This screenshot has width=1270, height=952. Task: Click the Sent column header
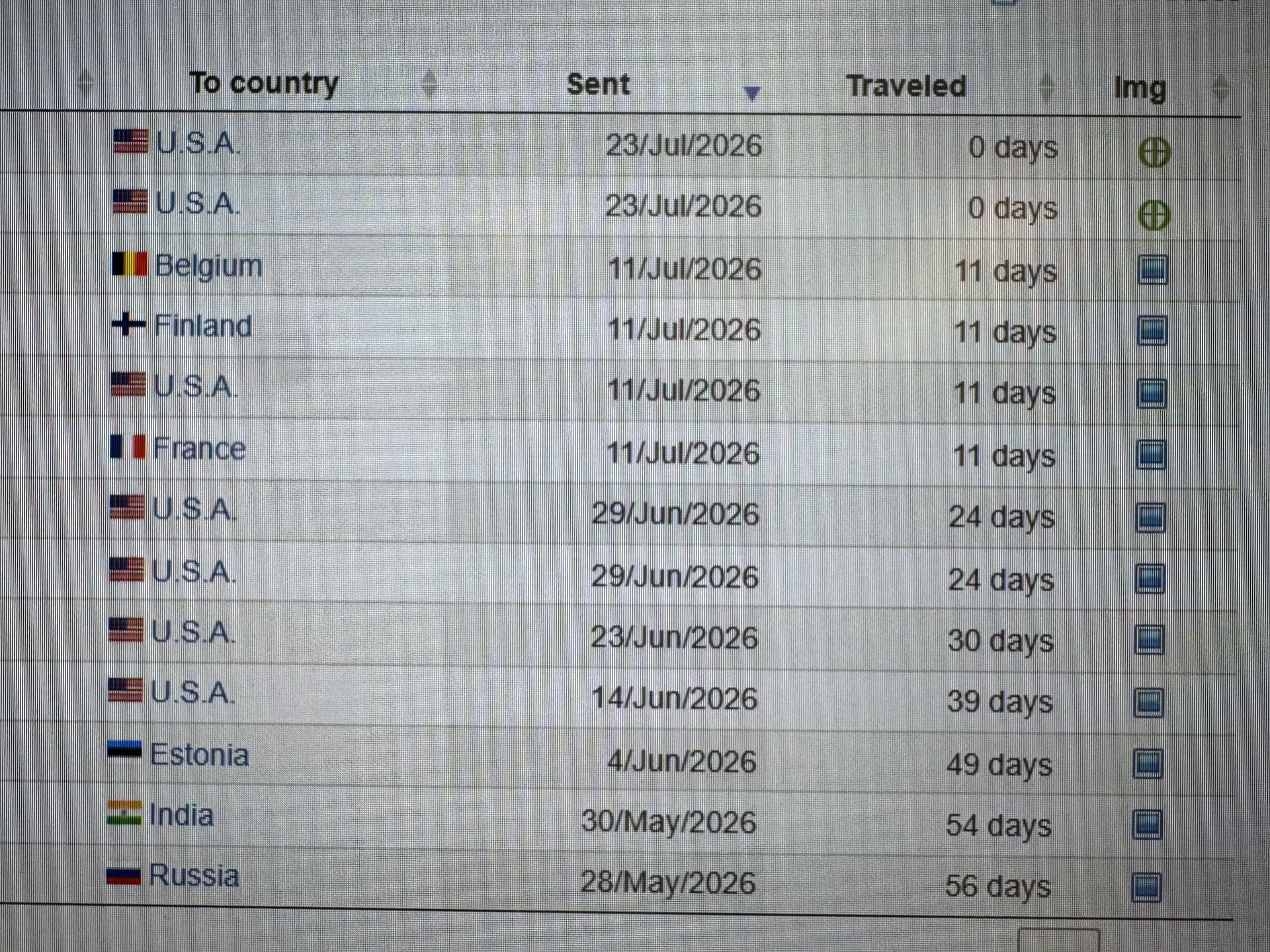(598, 85)
